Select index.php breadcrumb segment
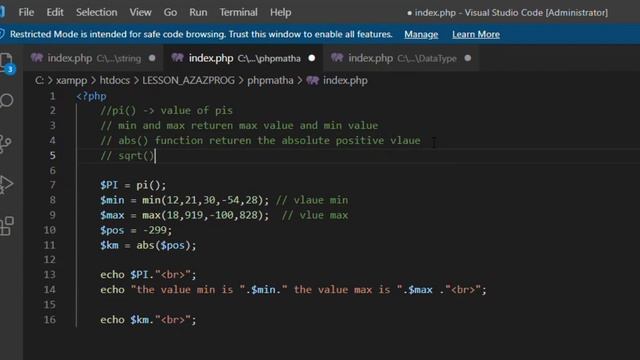The image size is (640, 360). (x=345, y=80)
